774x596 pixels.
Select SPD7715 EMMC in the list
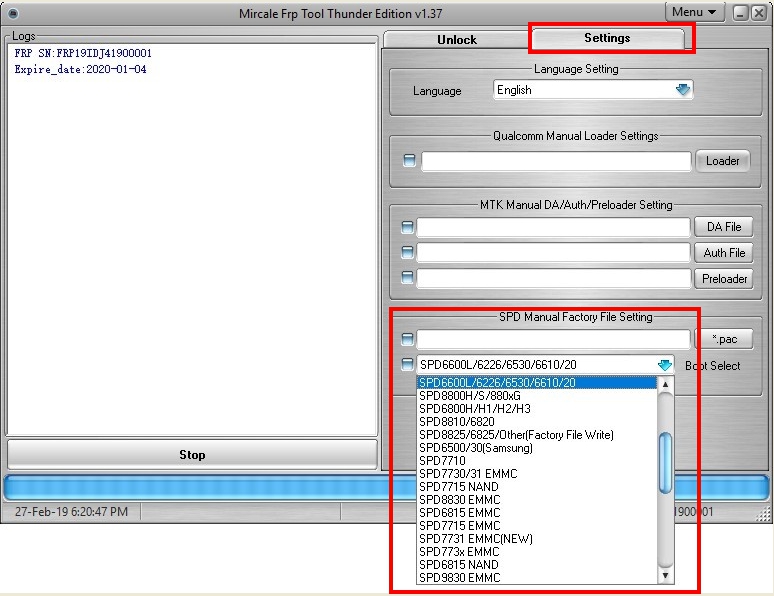point(537,525)
